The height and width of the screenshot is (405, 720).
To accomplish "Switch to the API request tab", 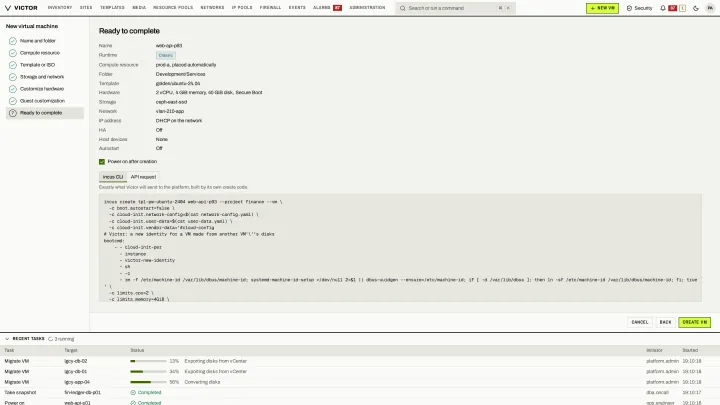I will click(143, 177).
